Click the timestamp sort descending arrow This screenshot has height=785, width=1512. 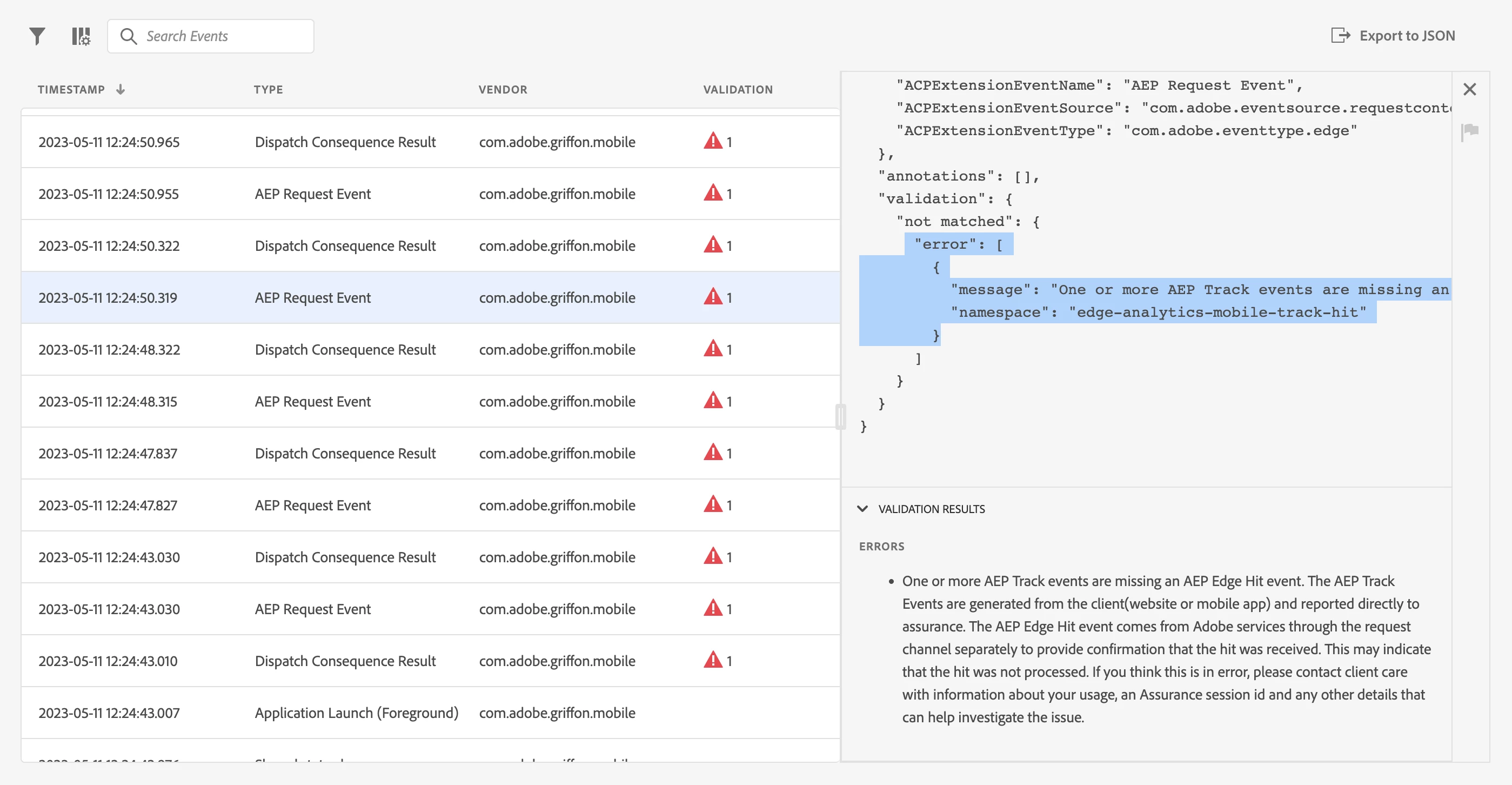pyautogui.click(x=121, y=89)
